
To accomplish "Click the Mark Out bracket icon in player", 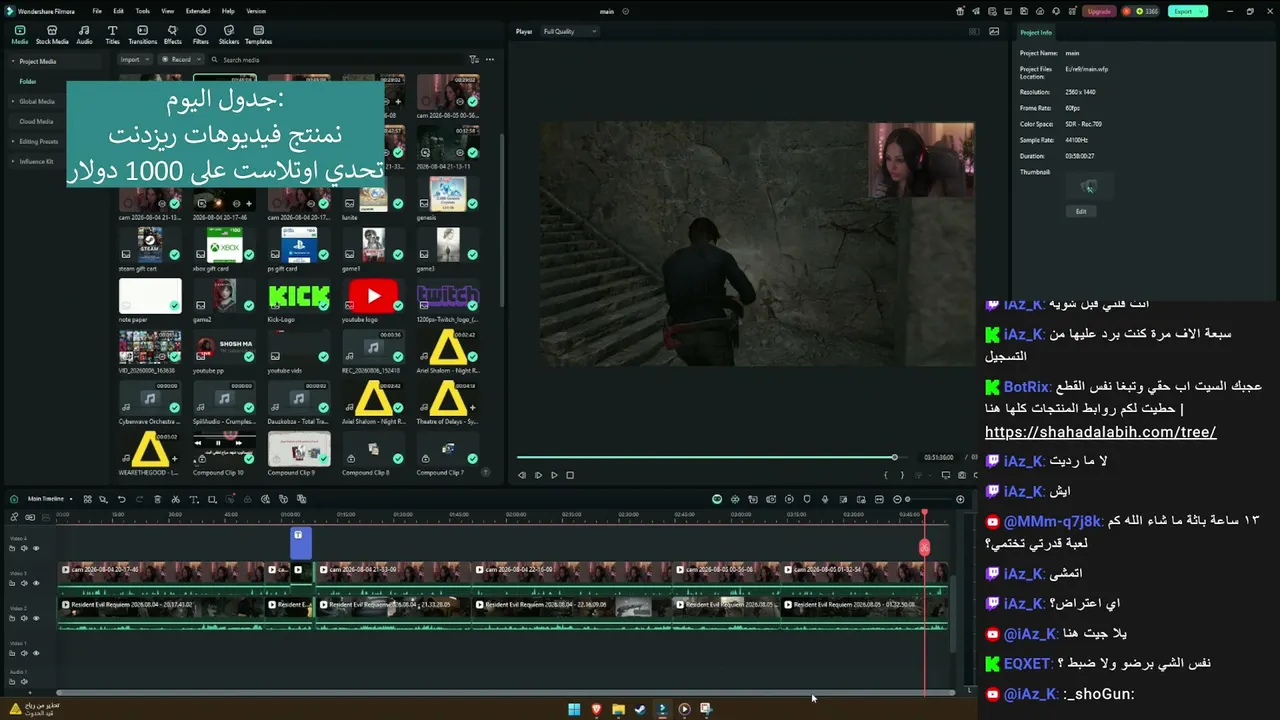I will 902,475.
